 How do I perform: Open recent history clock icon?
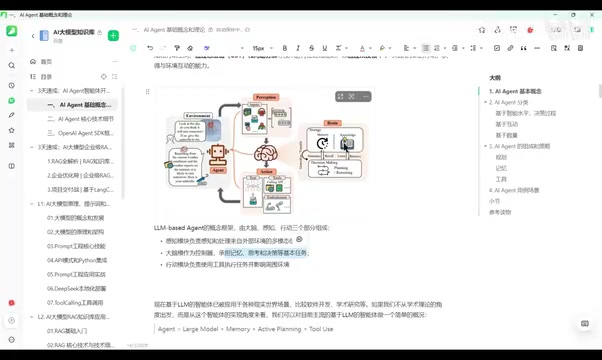click(12, 85)
